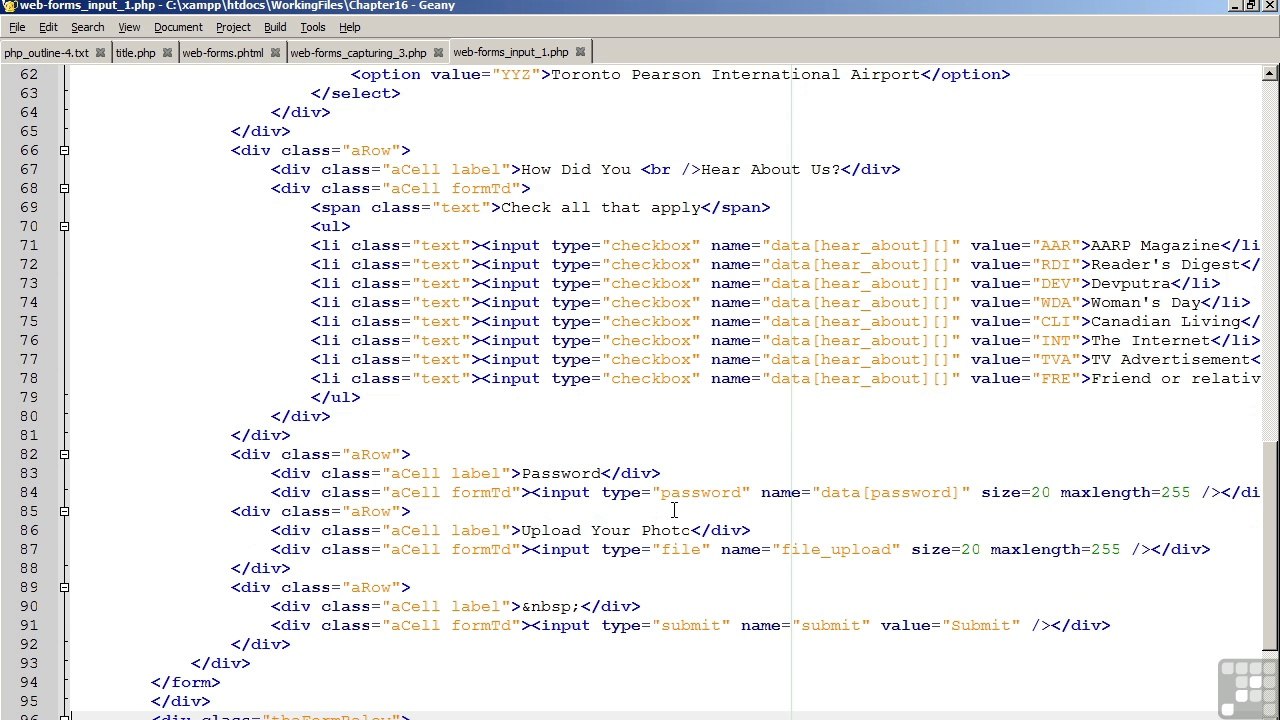Close the web-forms_input_1.php tab
This screenshot has height=720, width=1280.
click(x=581, y=52)
